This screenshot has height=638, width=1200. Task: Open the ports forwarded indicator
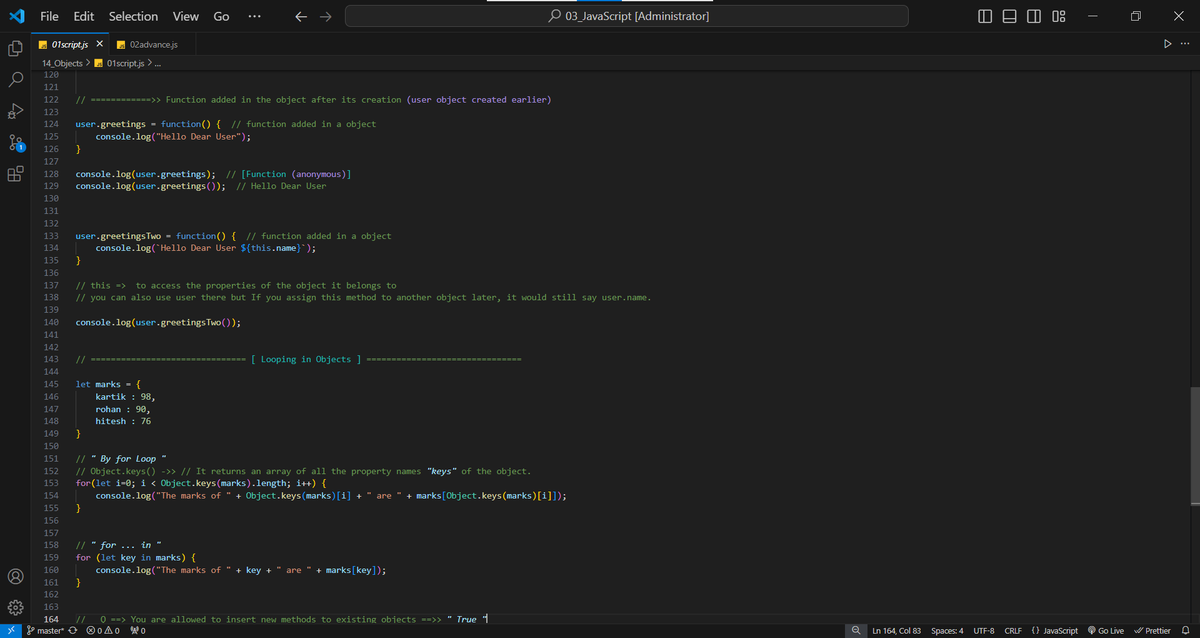[x=138, y=631]
